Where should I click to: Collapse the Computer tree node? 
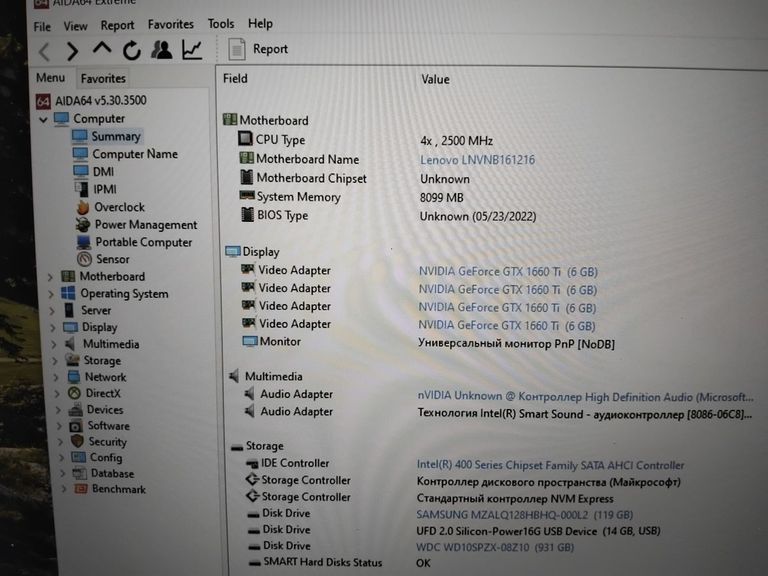pos(43,119)
